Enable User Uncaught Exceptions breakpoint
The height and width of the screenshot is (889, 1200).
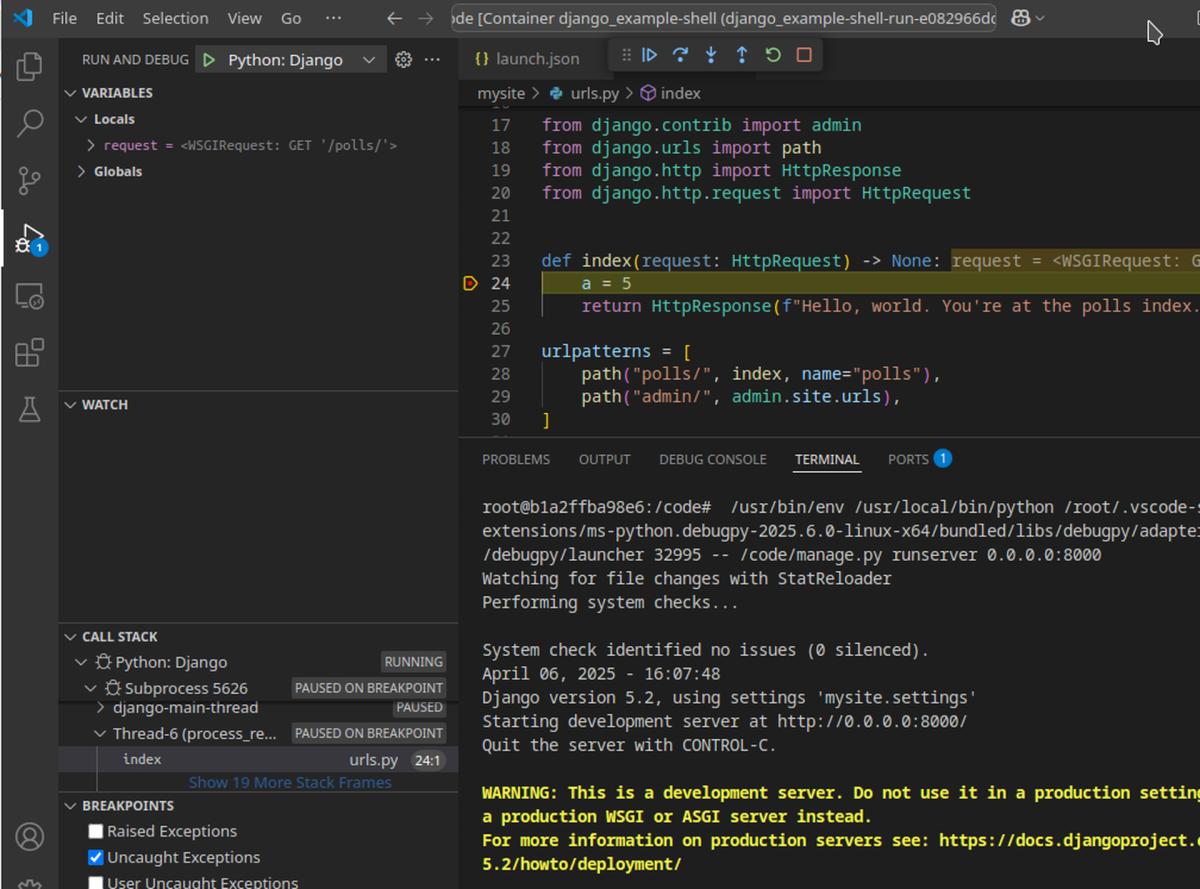tap(95, 881)
